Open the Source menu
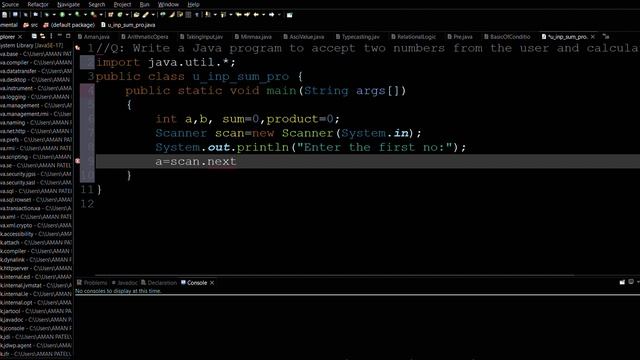Image resolution: width=640 pixels, height=360 pixels. tap(10, 4)
